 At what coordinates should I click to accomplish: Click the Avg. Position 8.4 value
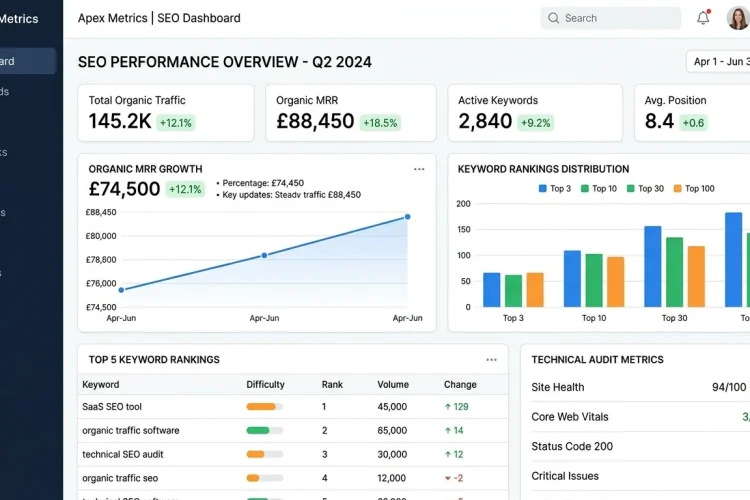coord(659,121)
